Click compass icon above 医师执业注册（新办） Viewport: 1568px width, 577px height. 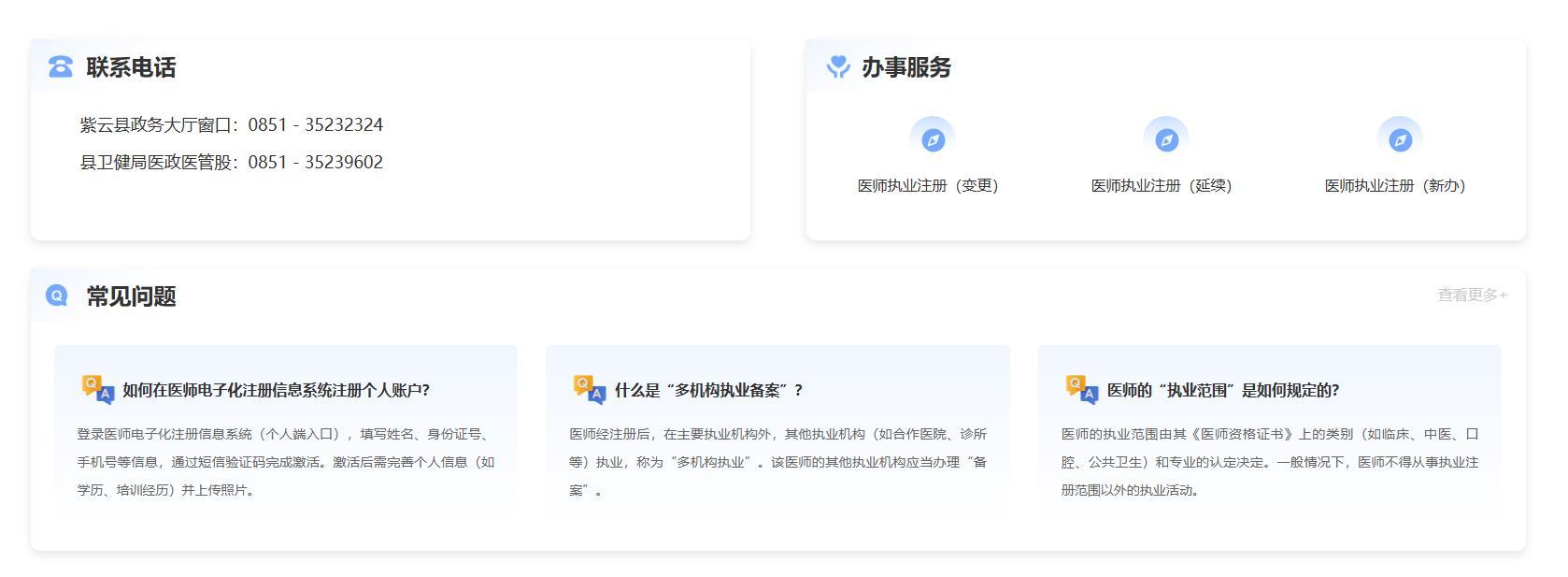click(x=1399, y=140)
